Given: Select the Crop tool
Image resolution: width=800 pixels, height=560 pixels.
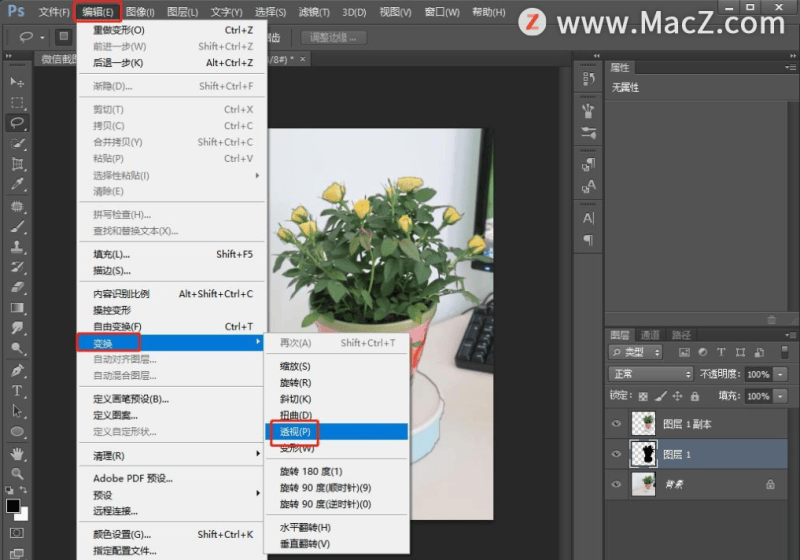Looking at the screenshot, I should click(x=17, y=164).
